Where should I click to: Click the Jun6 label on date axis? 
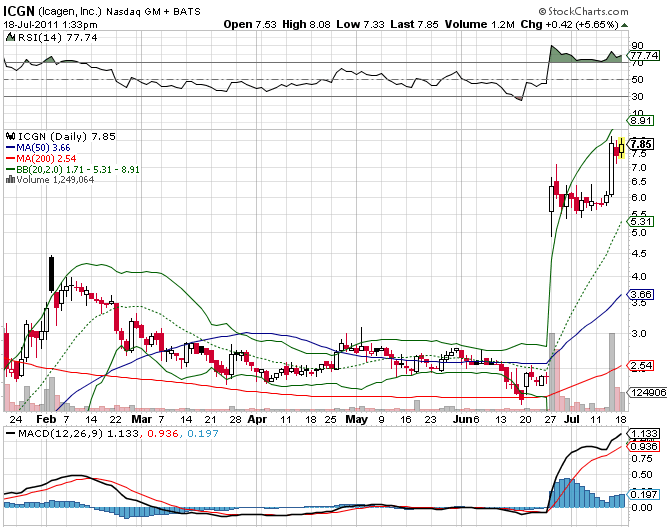[x=466, y=419]
